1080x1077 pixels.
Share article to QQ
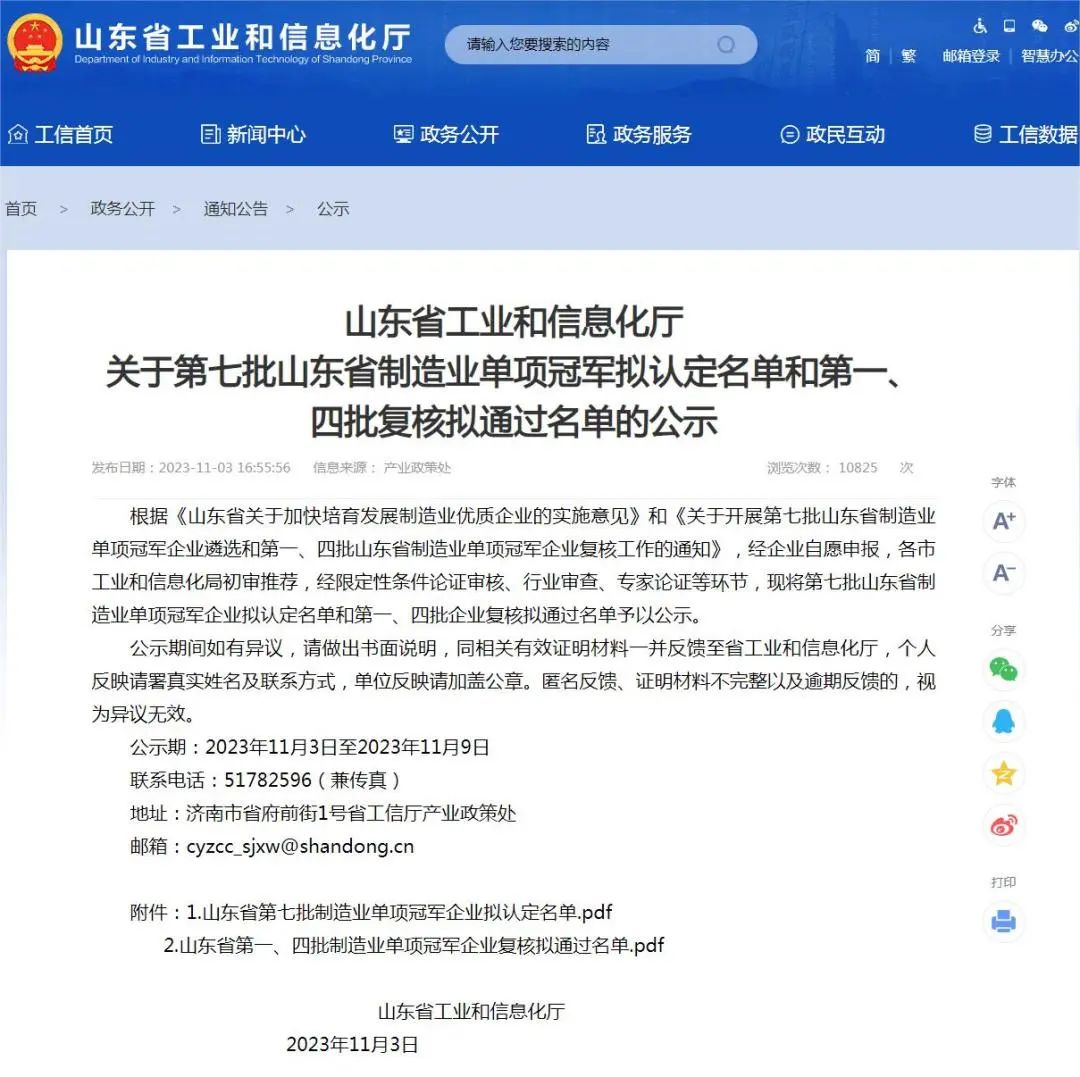pos(1004,722)
